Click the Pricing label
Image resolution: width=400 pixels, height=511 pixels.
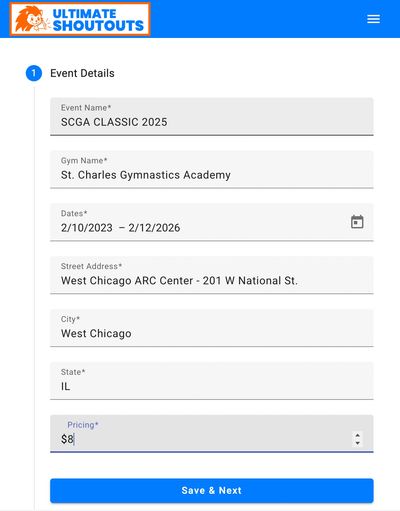click(x=83, y=425)
